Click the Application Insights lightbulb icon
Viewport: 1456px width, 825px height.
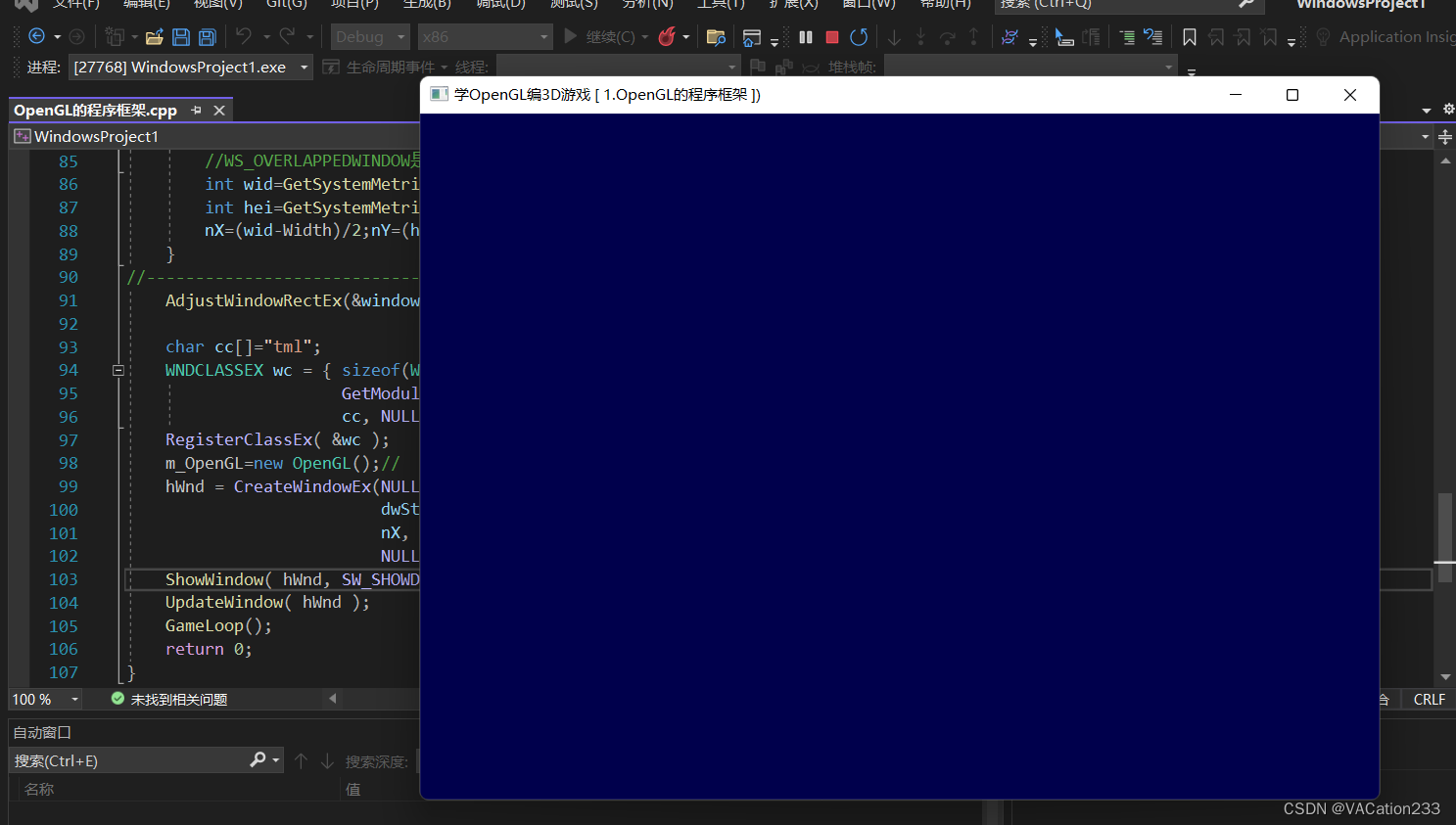[1323, 37]
